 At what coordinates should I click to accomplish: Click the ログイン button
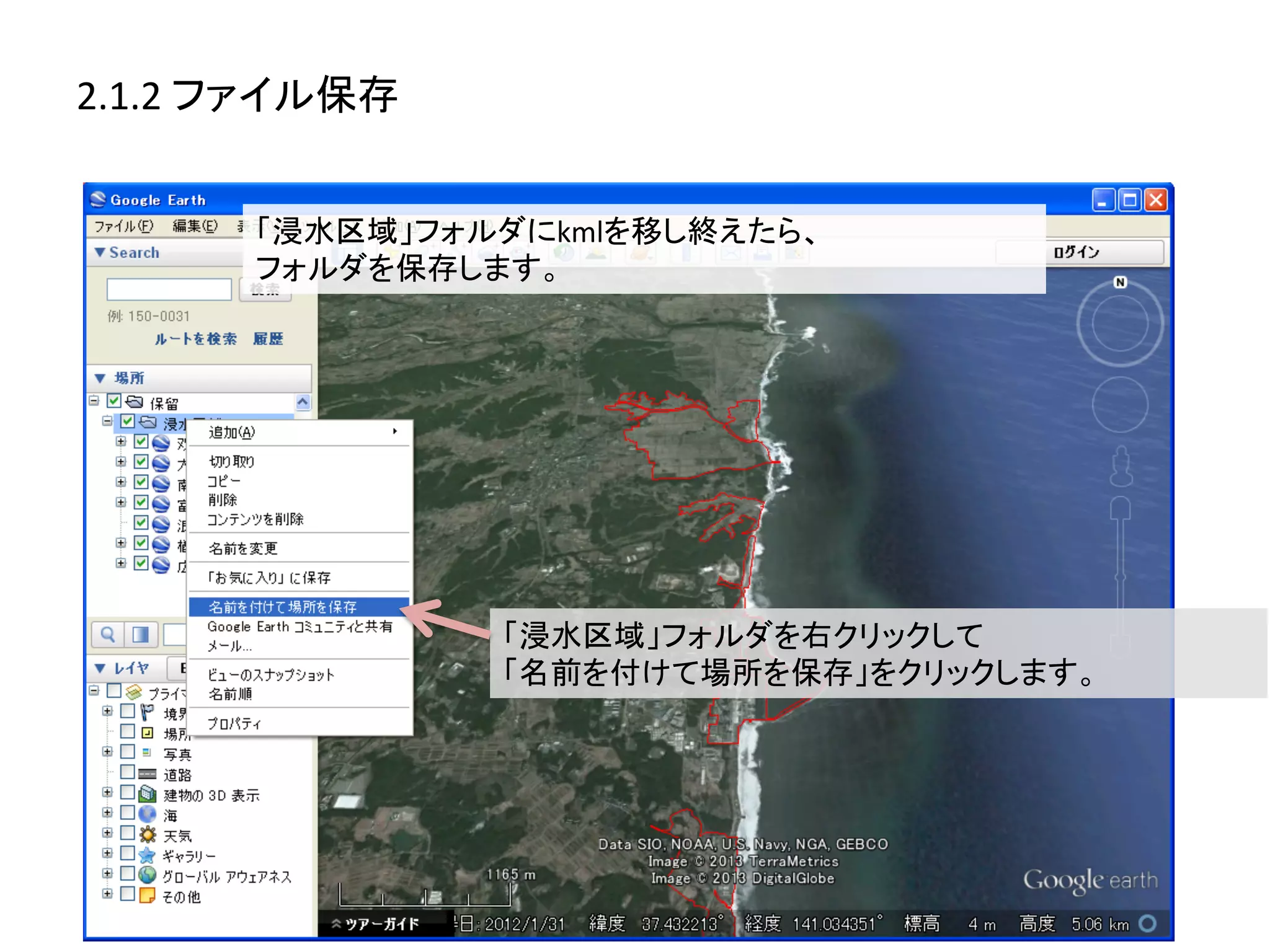coord(1079,252)
